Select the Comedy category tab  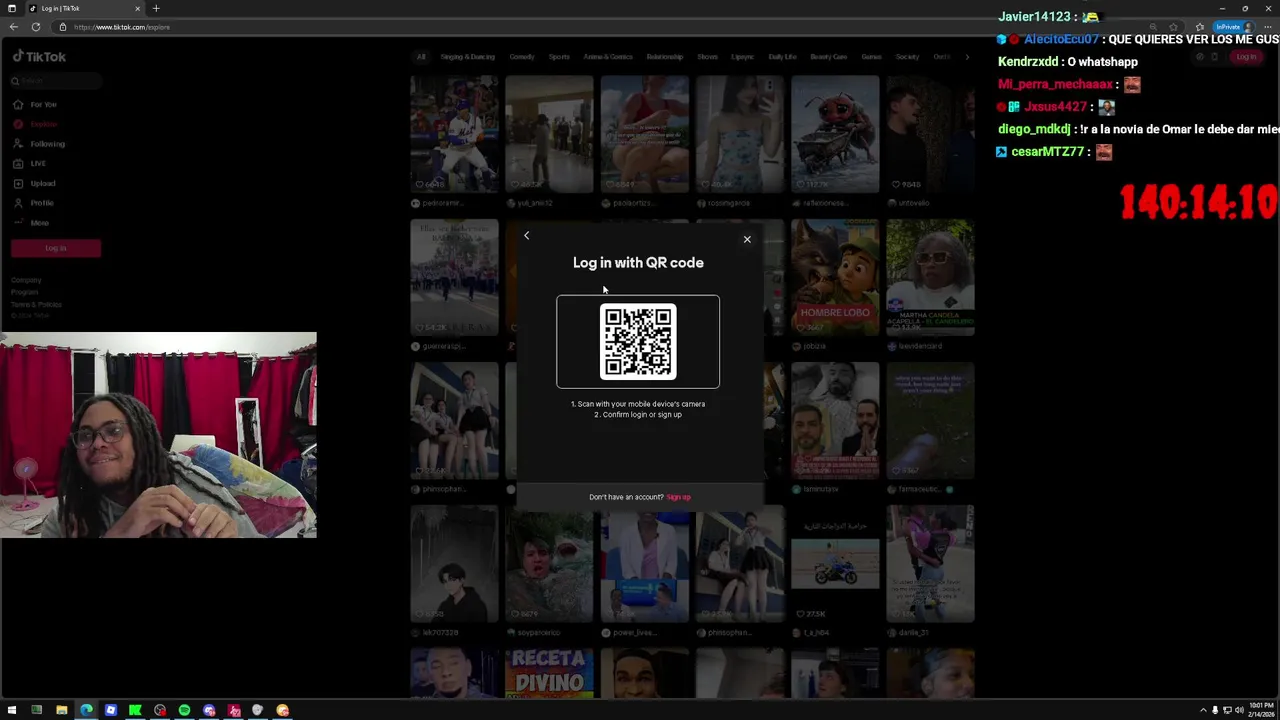pos(521,57)
